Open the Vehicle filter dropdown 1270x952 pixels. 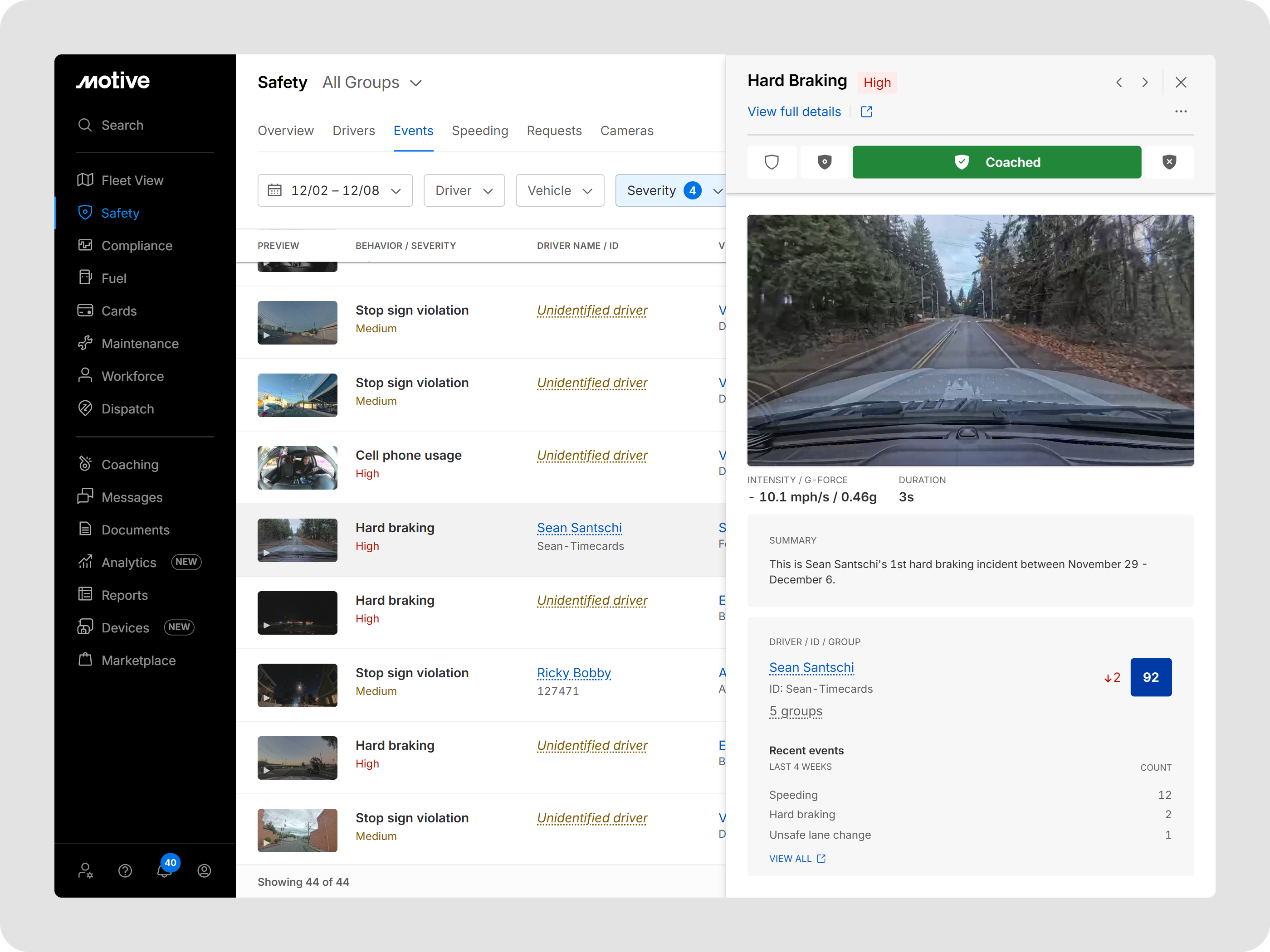point(560,190)
